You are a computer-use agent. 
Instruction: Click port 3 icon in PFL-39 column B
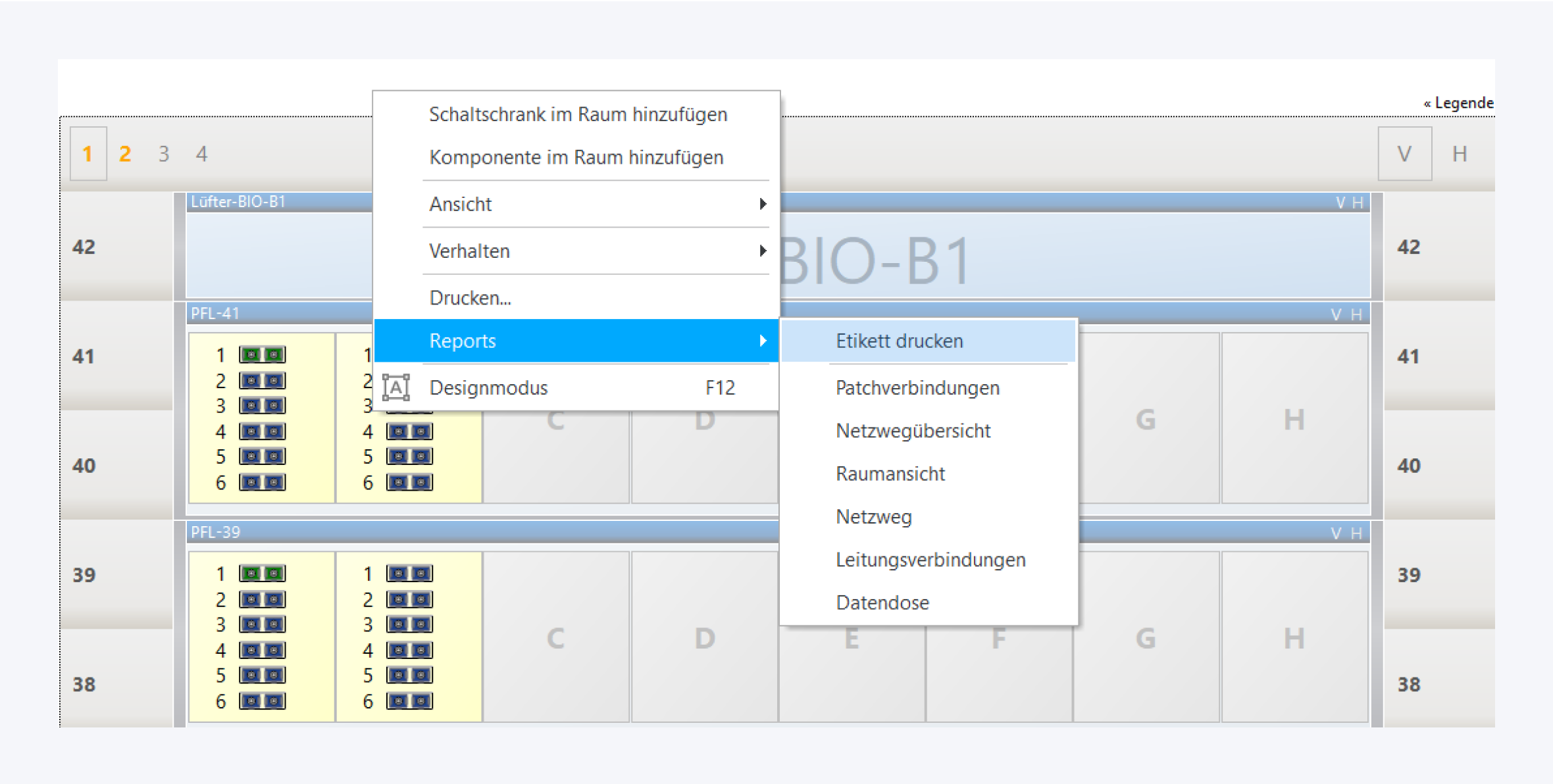409,625
